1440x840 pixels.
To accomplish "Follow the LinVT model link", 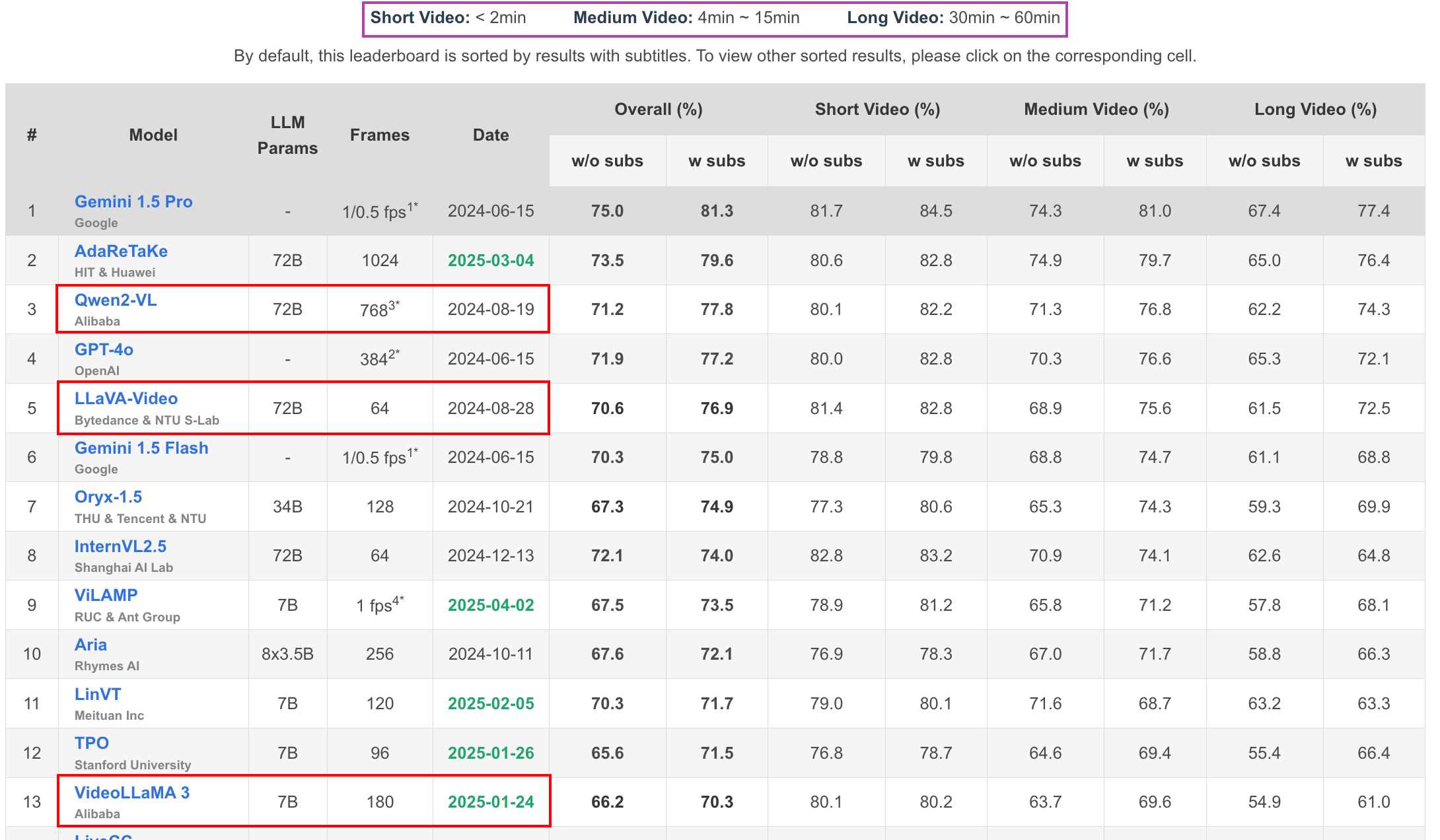I will click(98, 694).
